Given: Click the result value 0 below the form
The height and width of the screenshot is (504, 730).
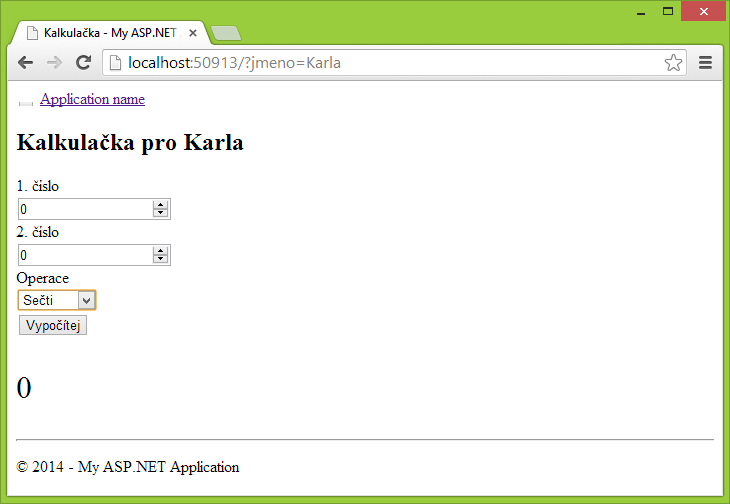Looking at the screenshot, I should (24, 387).
